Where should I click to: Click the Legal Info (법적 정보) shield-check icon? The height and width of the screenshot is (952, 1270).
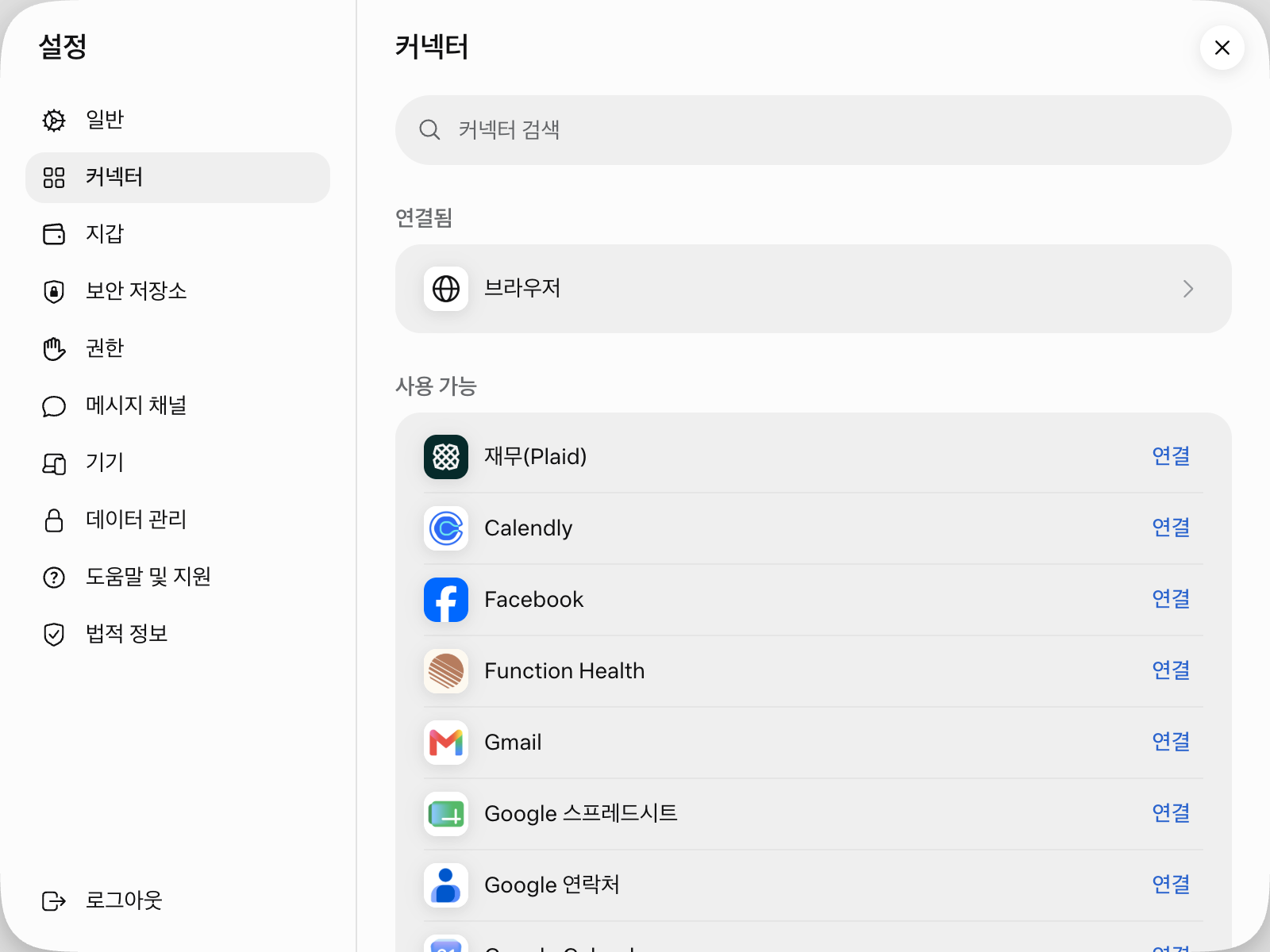pyautogui.click(x=54, y=635)
